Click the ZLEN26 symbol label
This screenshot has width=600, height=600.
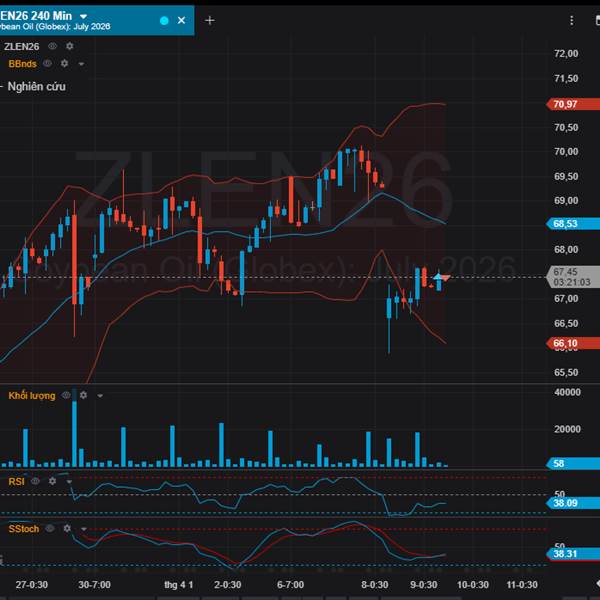(21, 47)
